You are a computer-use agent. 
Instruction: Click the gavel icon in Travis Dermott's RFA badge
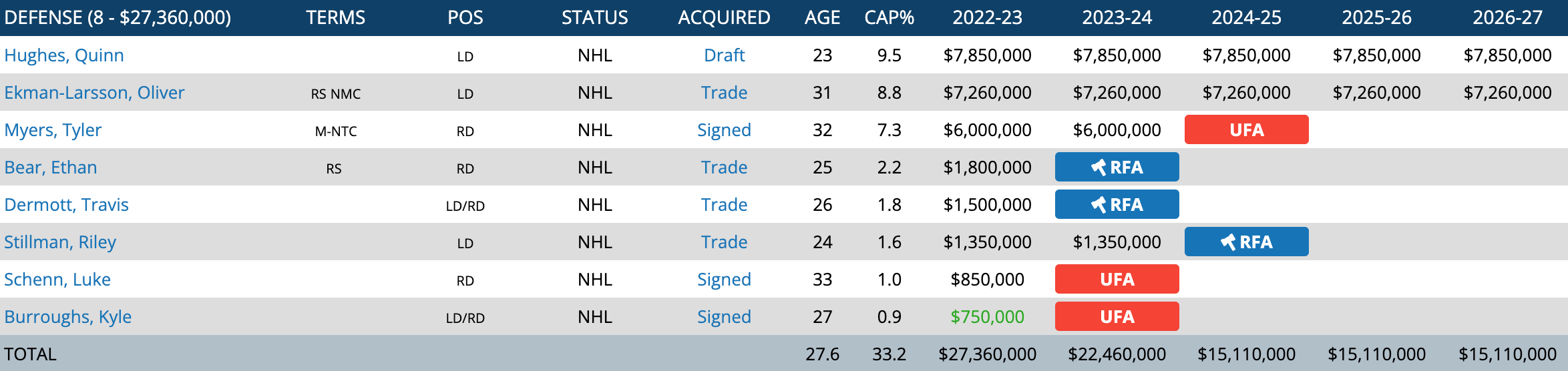pyautogui.click(x=1099, y=205)
